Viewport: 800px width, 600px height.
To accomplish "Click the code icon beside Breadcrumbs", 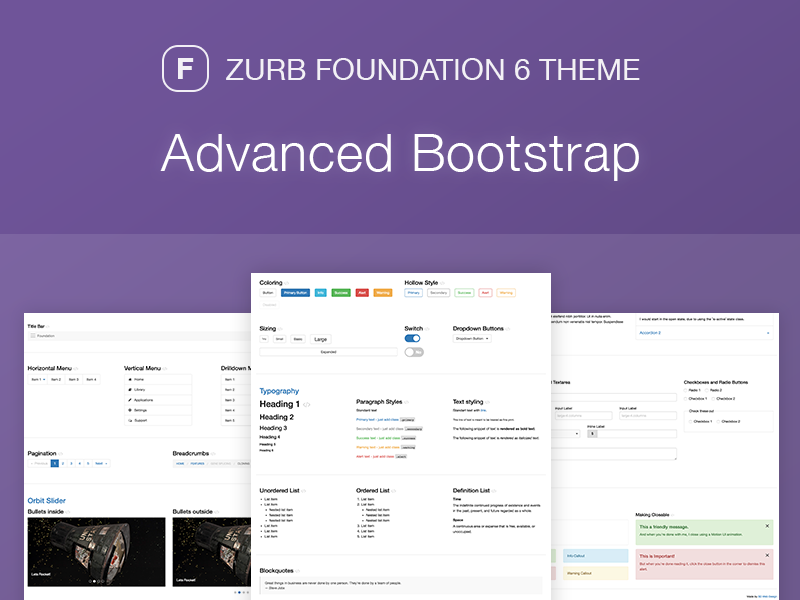I will click(213, 454).
